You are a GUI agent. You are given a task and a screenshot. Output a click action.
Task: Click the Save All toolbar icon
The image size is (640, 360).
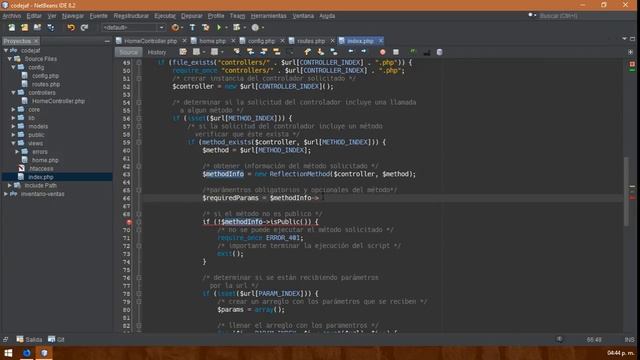51,27
